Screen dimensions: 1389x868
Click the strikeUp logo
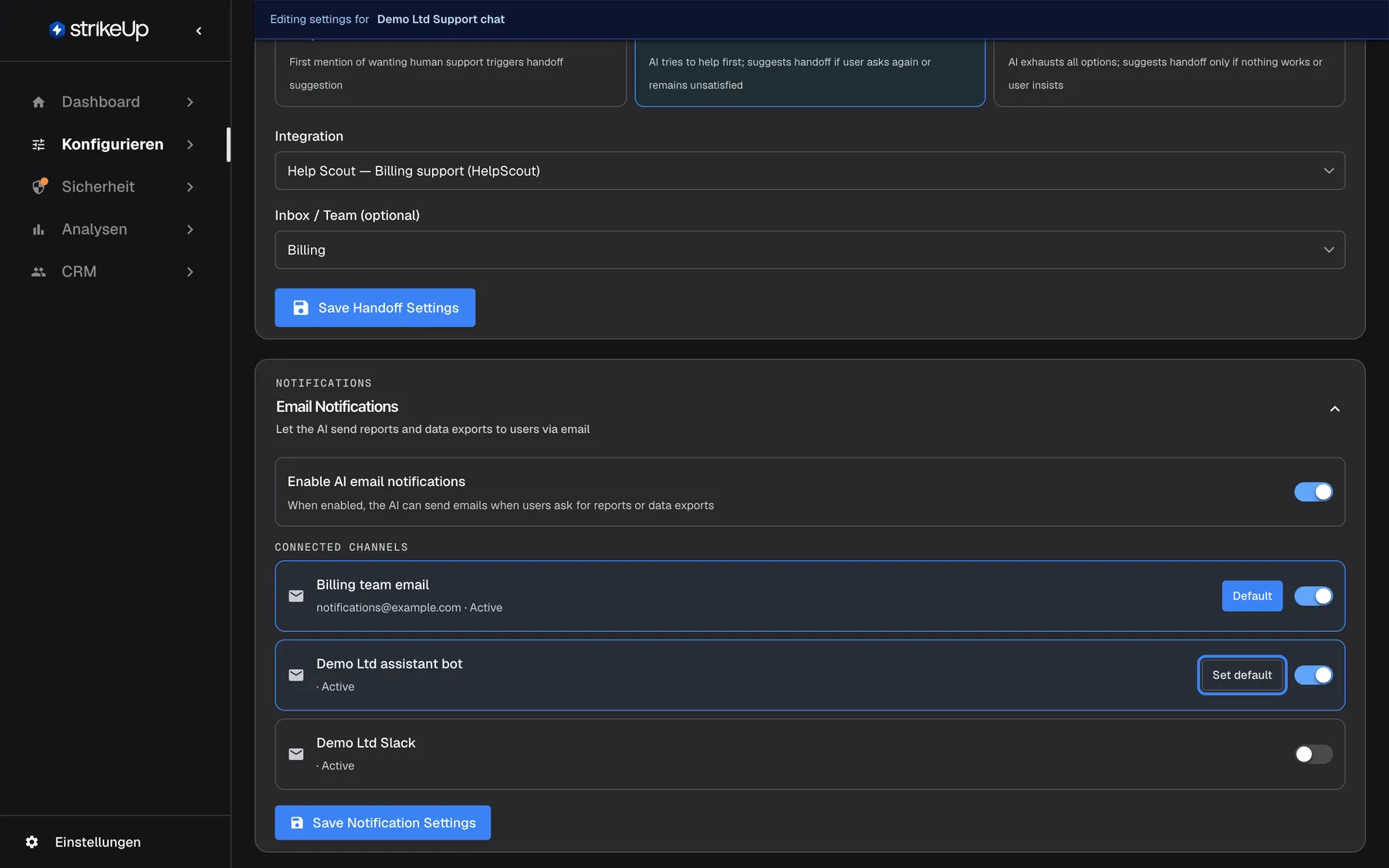(x=99, y=29)
